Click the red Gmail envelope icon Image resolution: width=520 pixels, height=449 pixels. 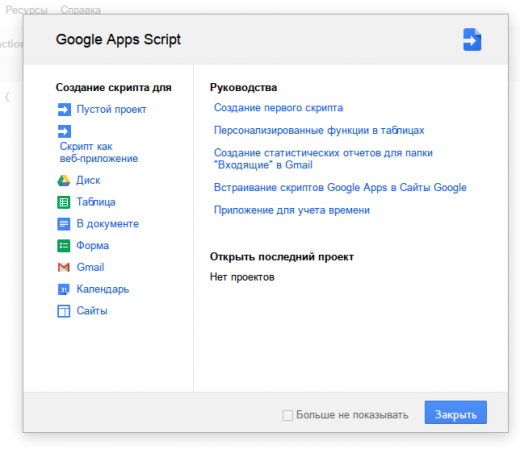click(64, 267)
